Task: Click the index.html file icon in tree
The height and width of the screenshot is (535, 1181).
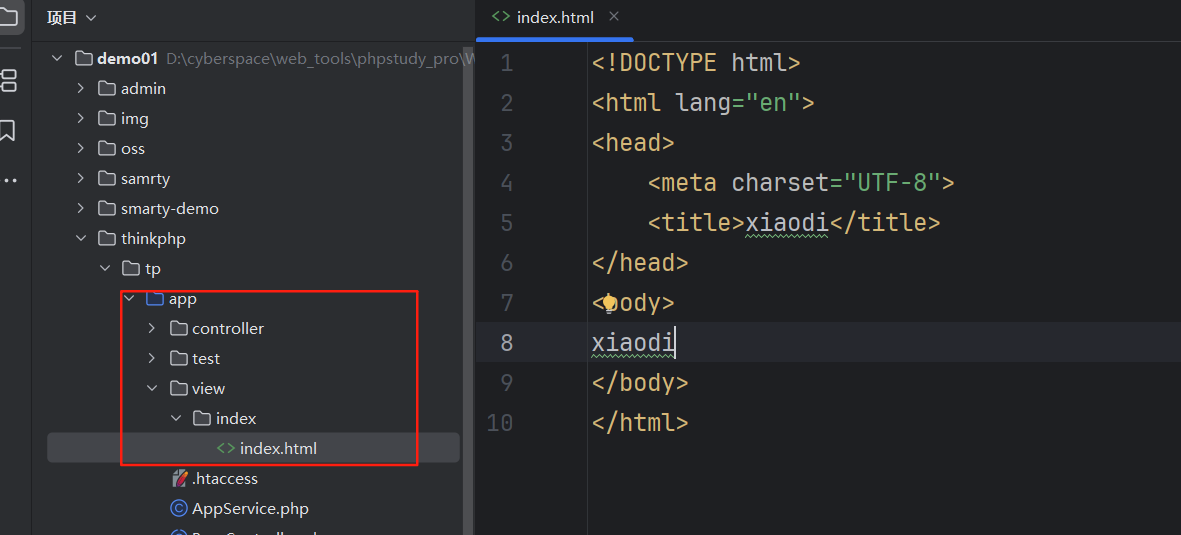Action: click(225, 448)
